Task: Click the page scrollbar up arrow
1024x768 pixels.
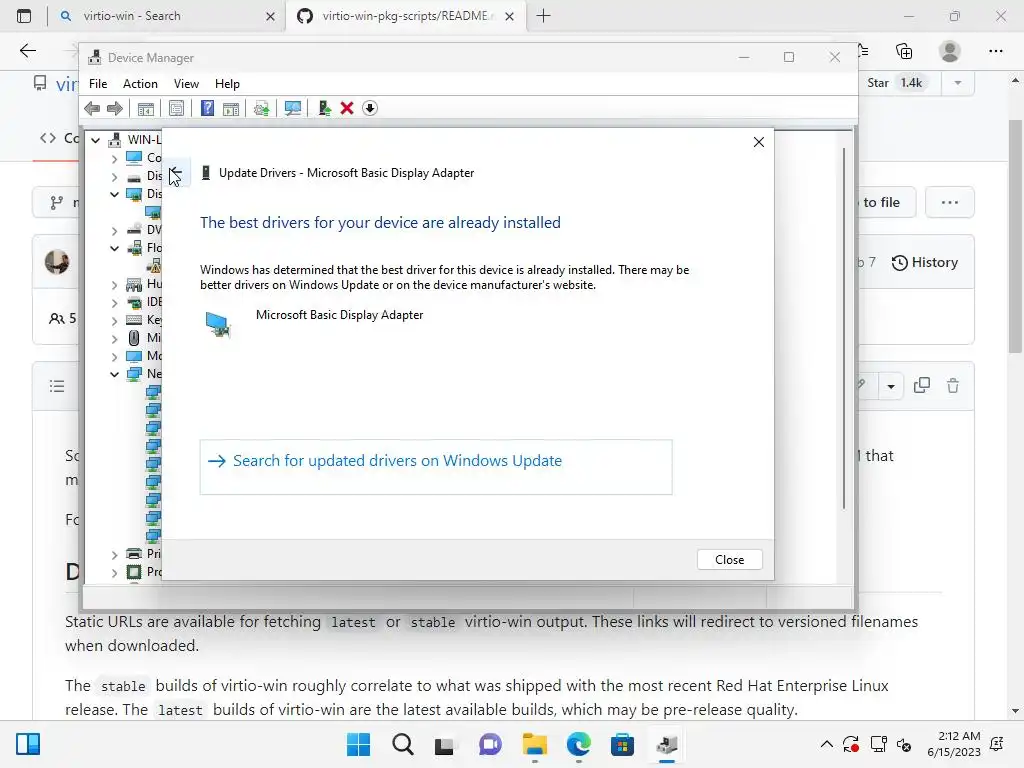Action: pos(1015,80)
